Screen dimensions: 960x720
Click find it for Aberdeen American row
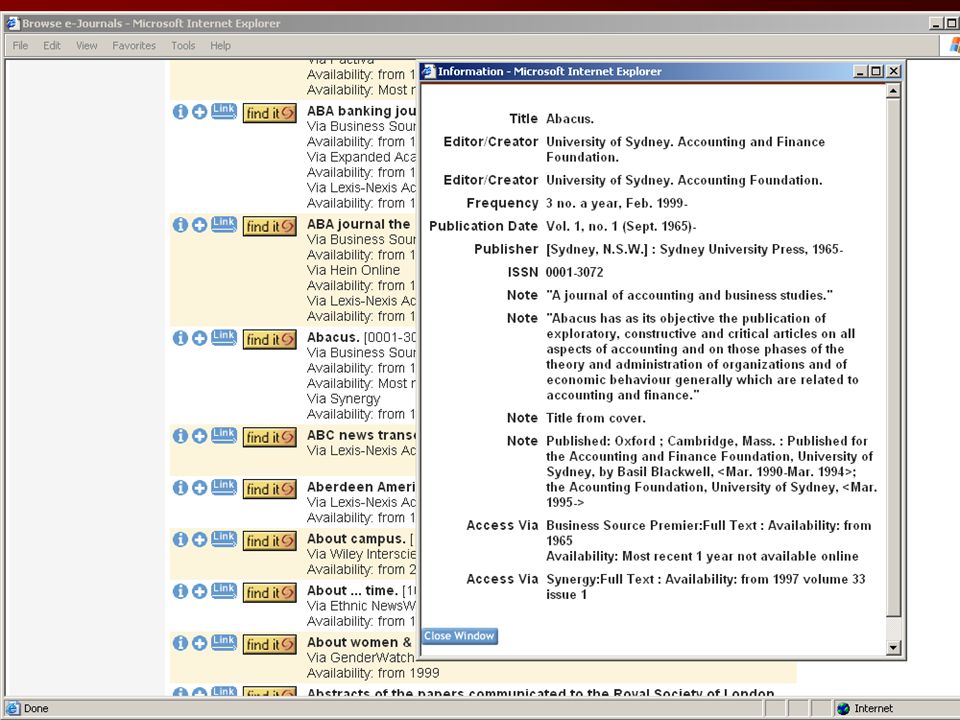270,489
